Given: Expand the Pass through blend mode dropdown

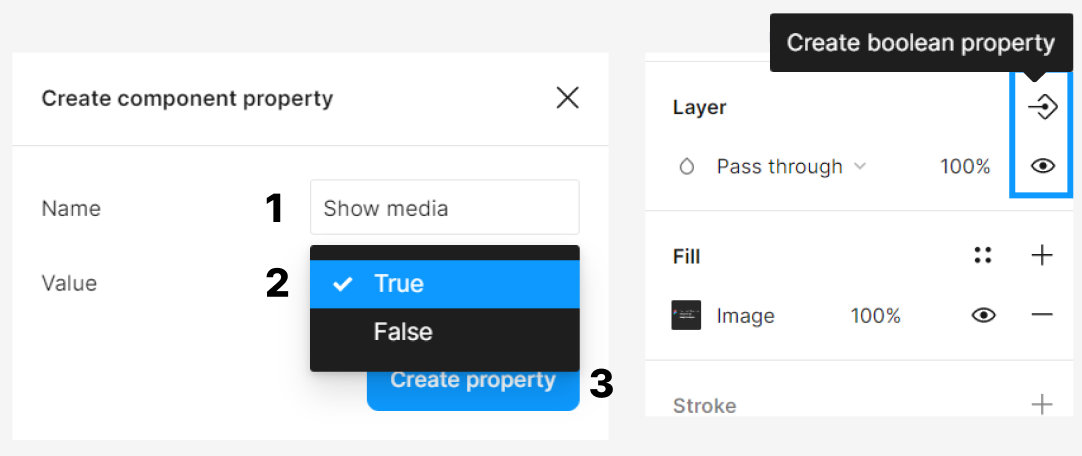Looking at the screenshot, I should click(x=790, y=167).
